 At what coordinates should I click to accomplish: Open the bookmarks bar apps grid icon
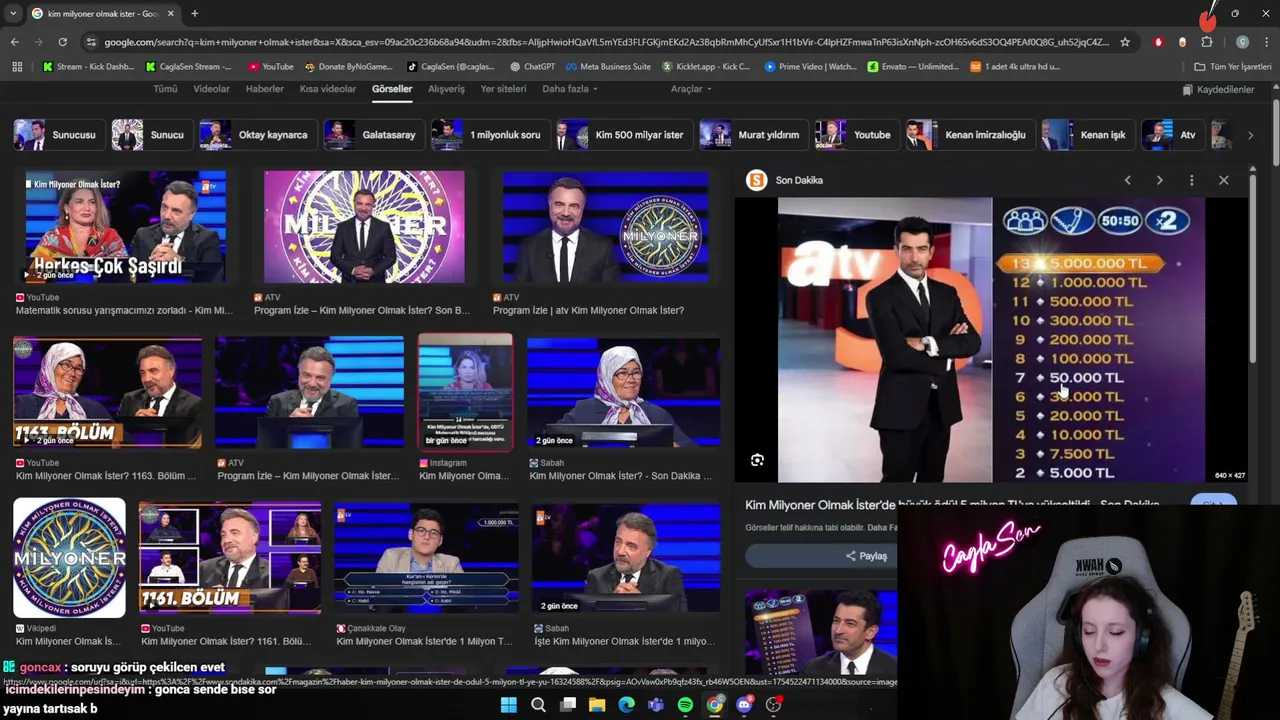point(17,67)
